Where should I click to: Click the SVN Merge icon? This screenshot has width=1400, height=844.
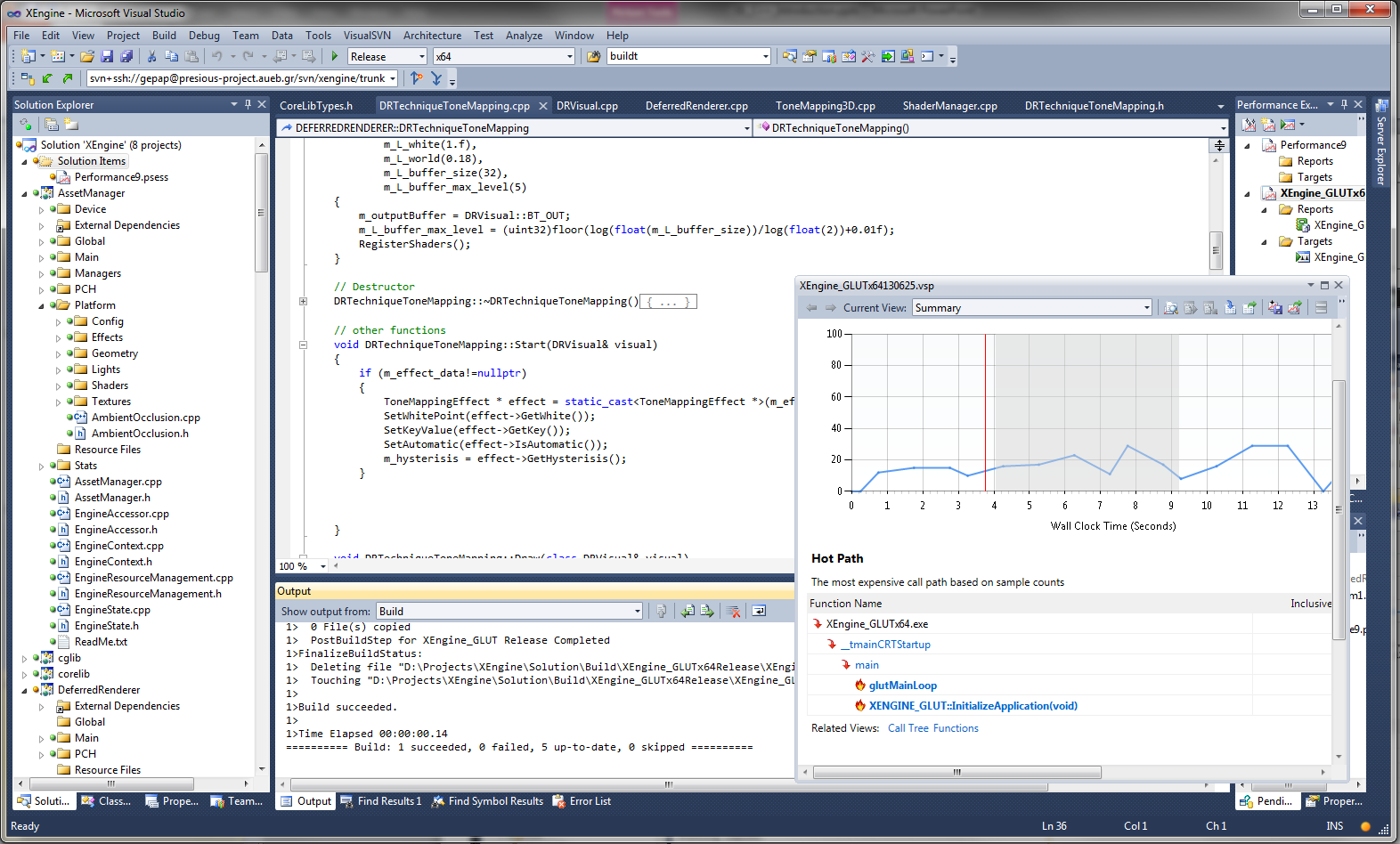[x=436, y=78]
